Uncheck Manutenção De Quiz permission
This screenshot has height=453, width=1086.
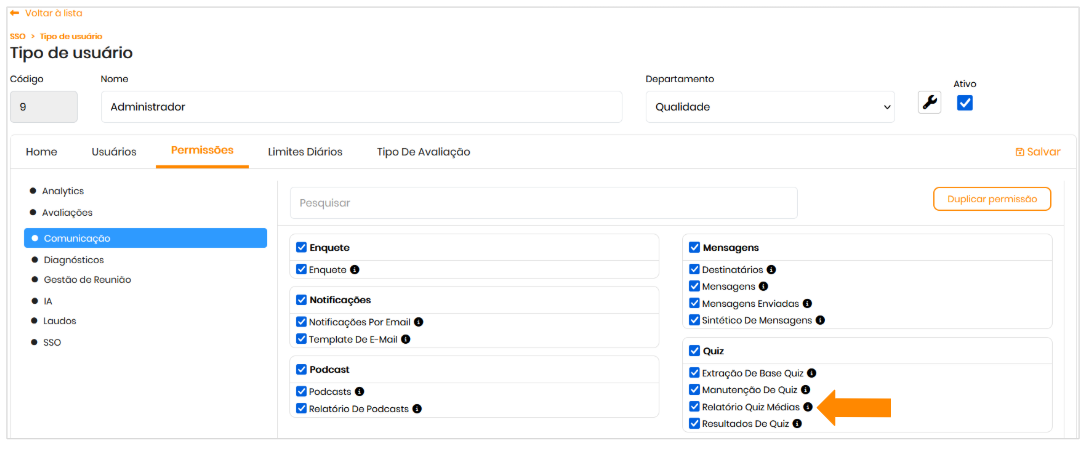(695, 390)
